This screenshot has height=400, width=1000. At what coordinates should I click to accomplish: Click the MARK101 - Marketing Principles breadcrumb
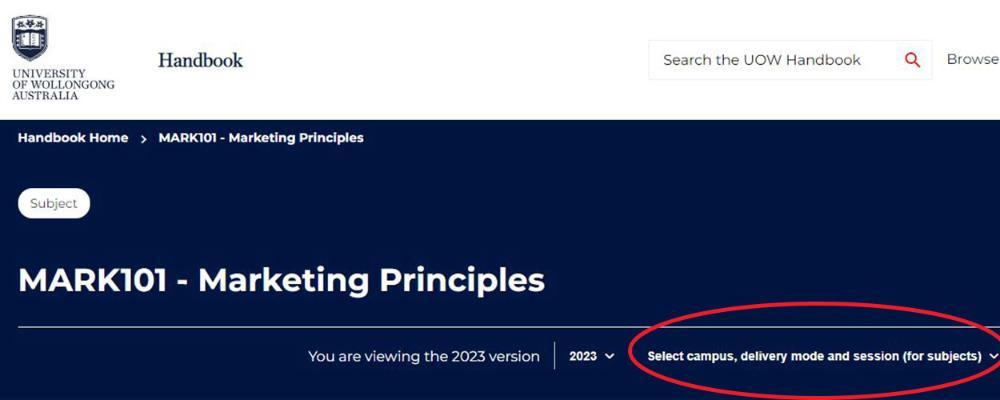coord(261,138)
